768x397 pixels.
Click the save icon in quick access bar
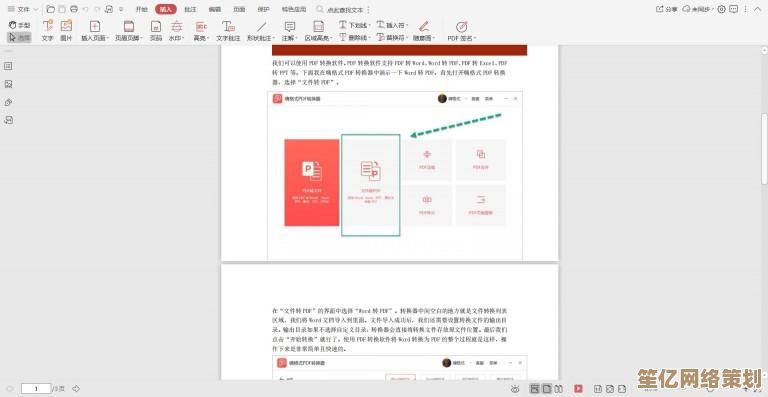click(x=62, y=9)
